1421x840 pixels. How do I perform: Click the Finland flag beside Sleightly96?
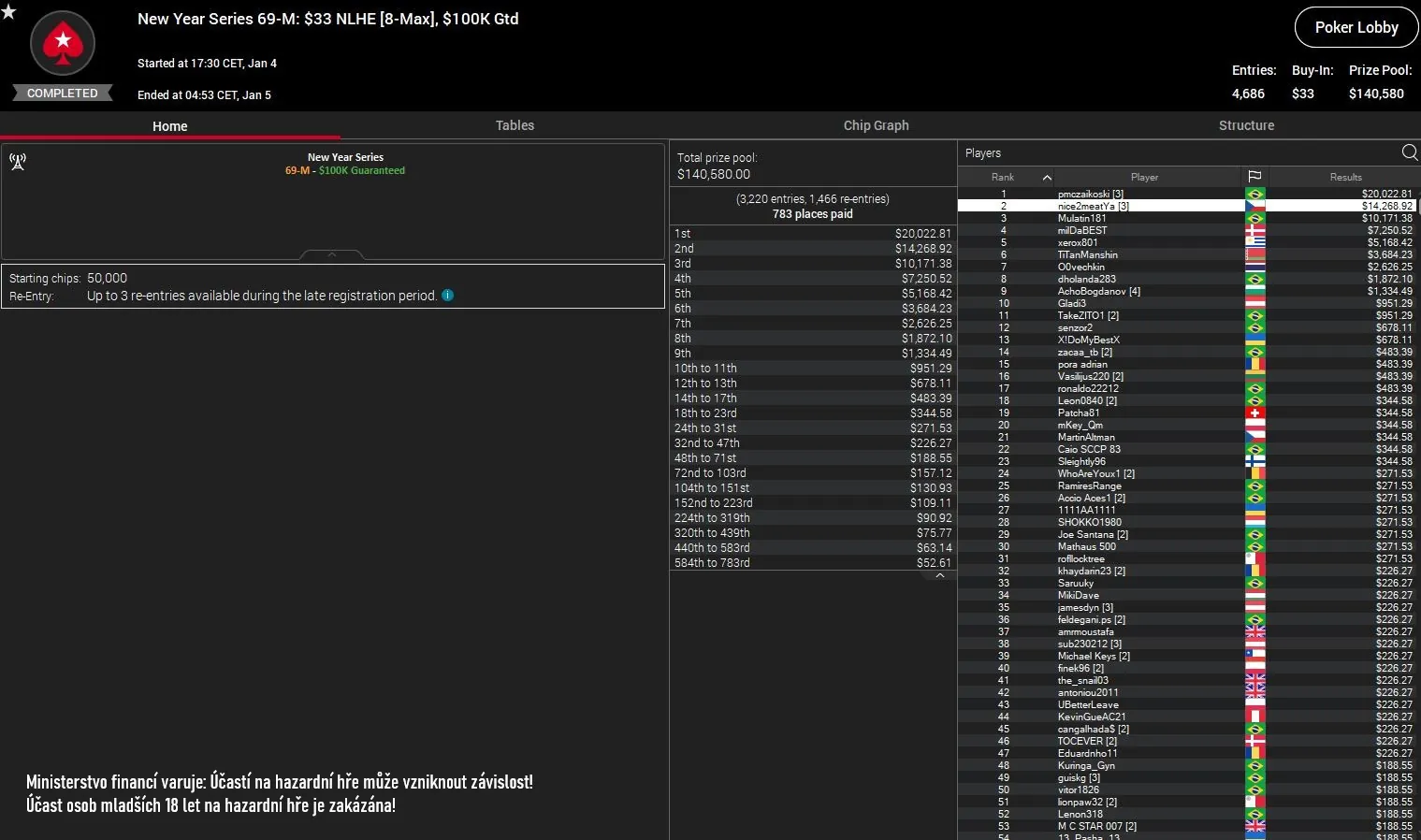click(1255, 461)
